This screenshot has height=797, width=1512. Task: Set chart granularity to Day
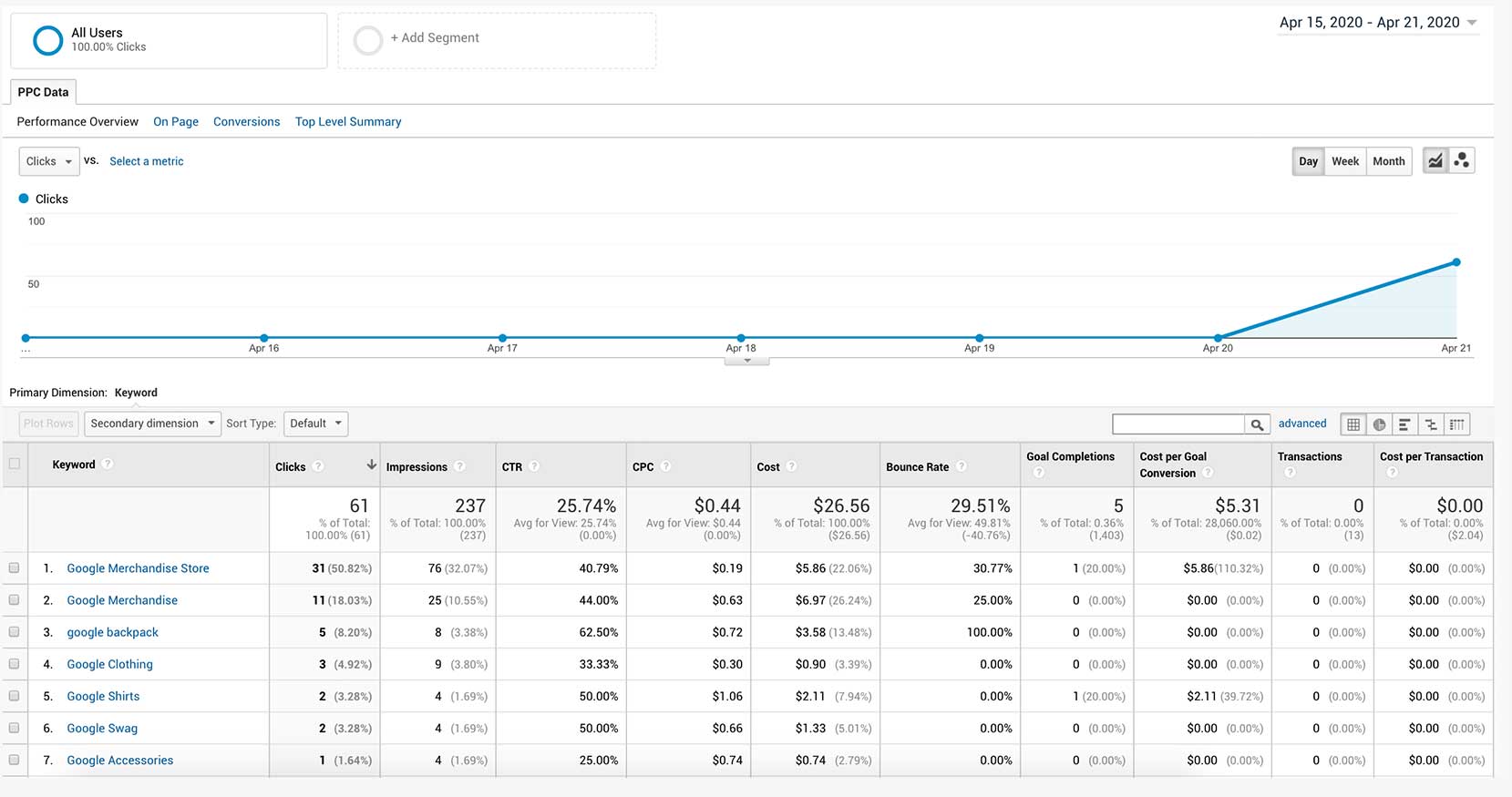click(x=1308, y=161)
